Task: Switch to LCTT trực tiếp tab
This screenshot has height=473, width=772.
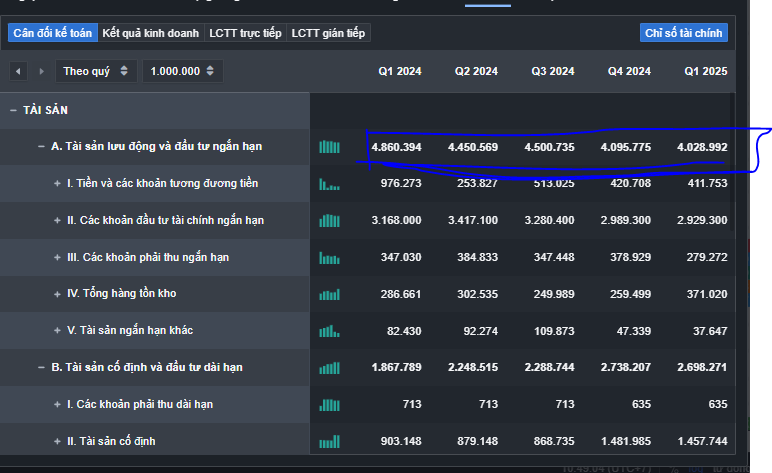Action: click(x=245, y=33)
